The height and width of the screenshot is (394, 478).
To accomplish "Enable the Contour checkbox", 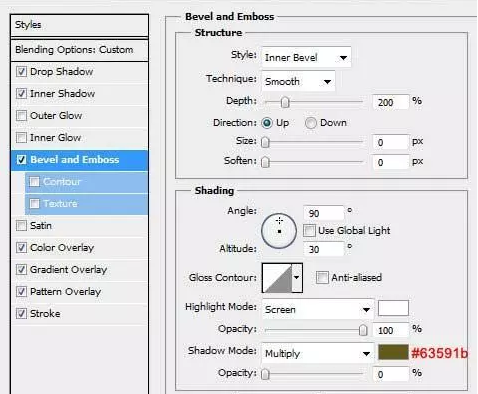I will (34, 182).
